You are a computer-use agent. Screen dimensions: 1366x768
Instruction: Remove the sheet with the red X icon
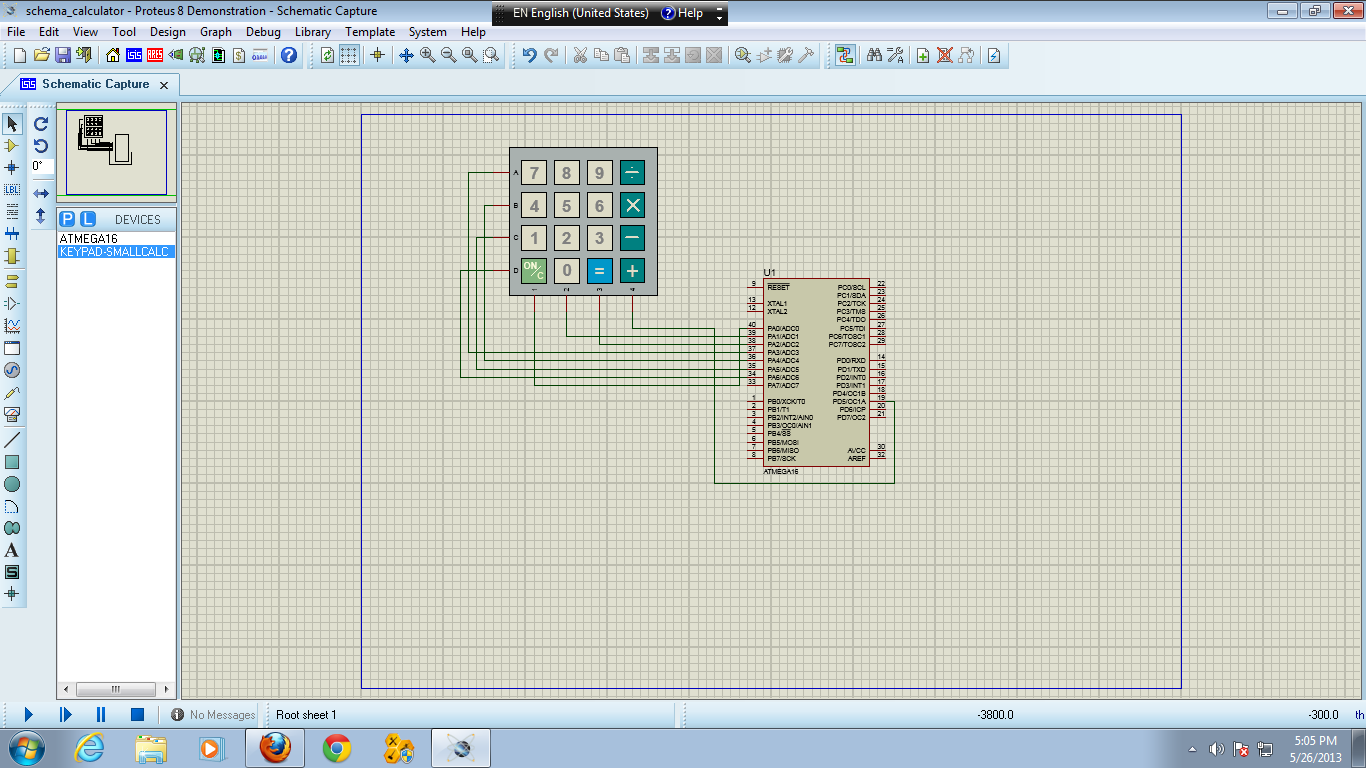944,55
